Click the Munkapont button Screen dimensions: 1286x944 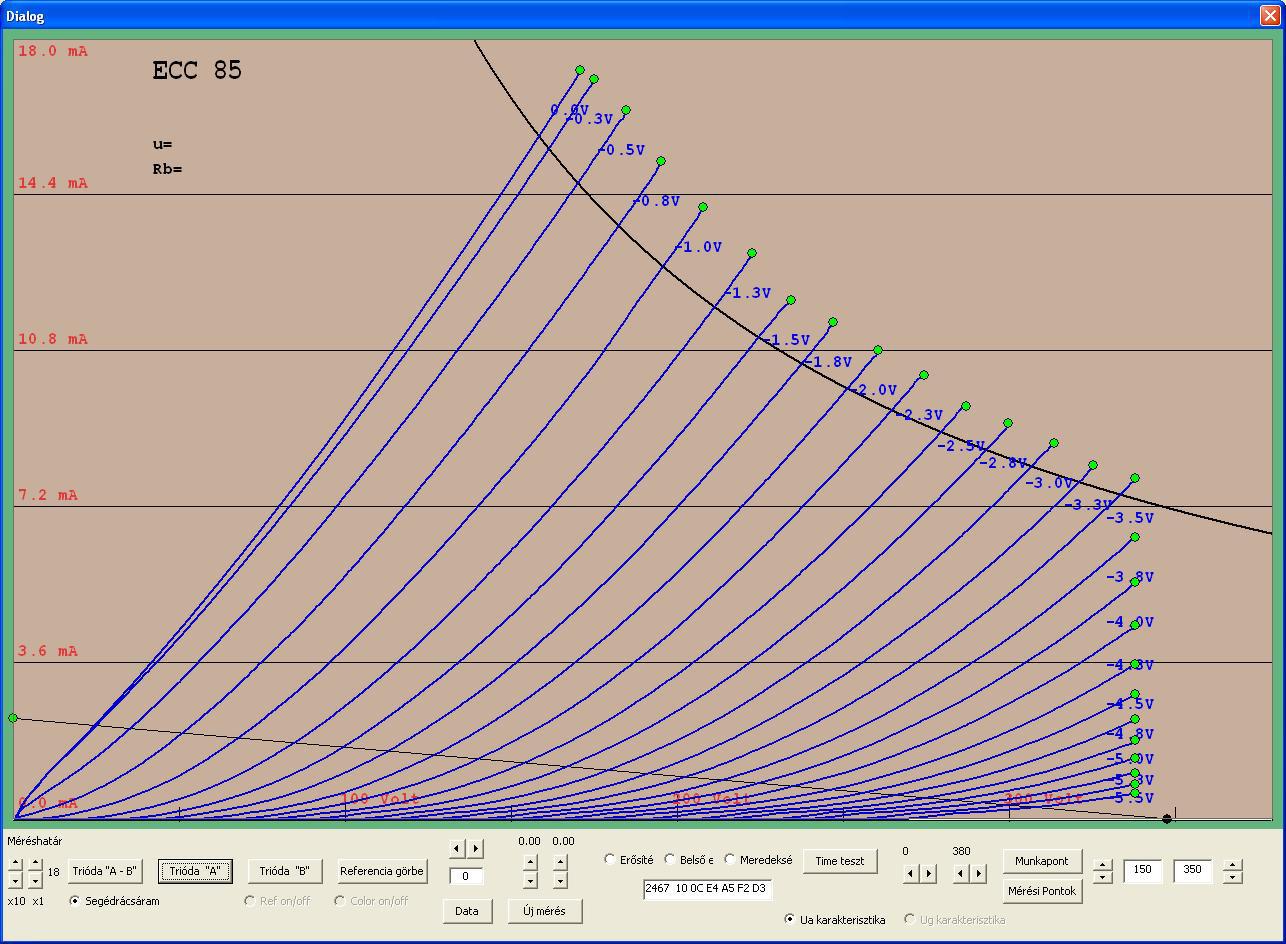[1042, 861]
